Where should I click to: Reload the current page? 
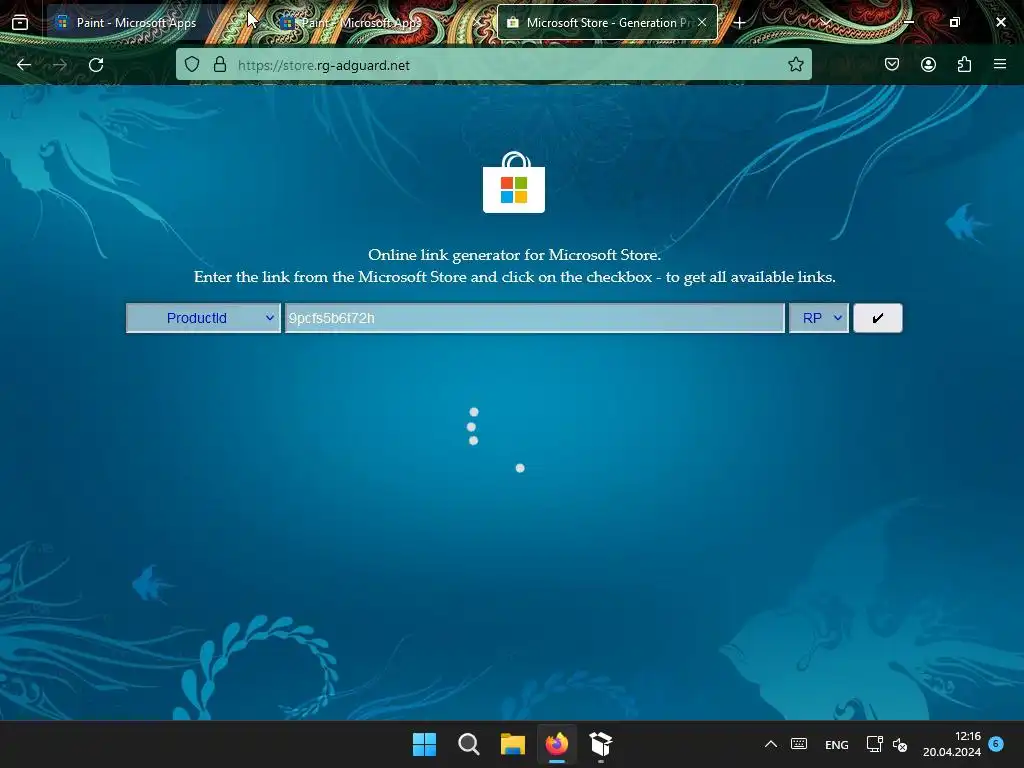tap(96, 65)
